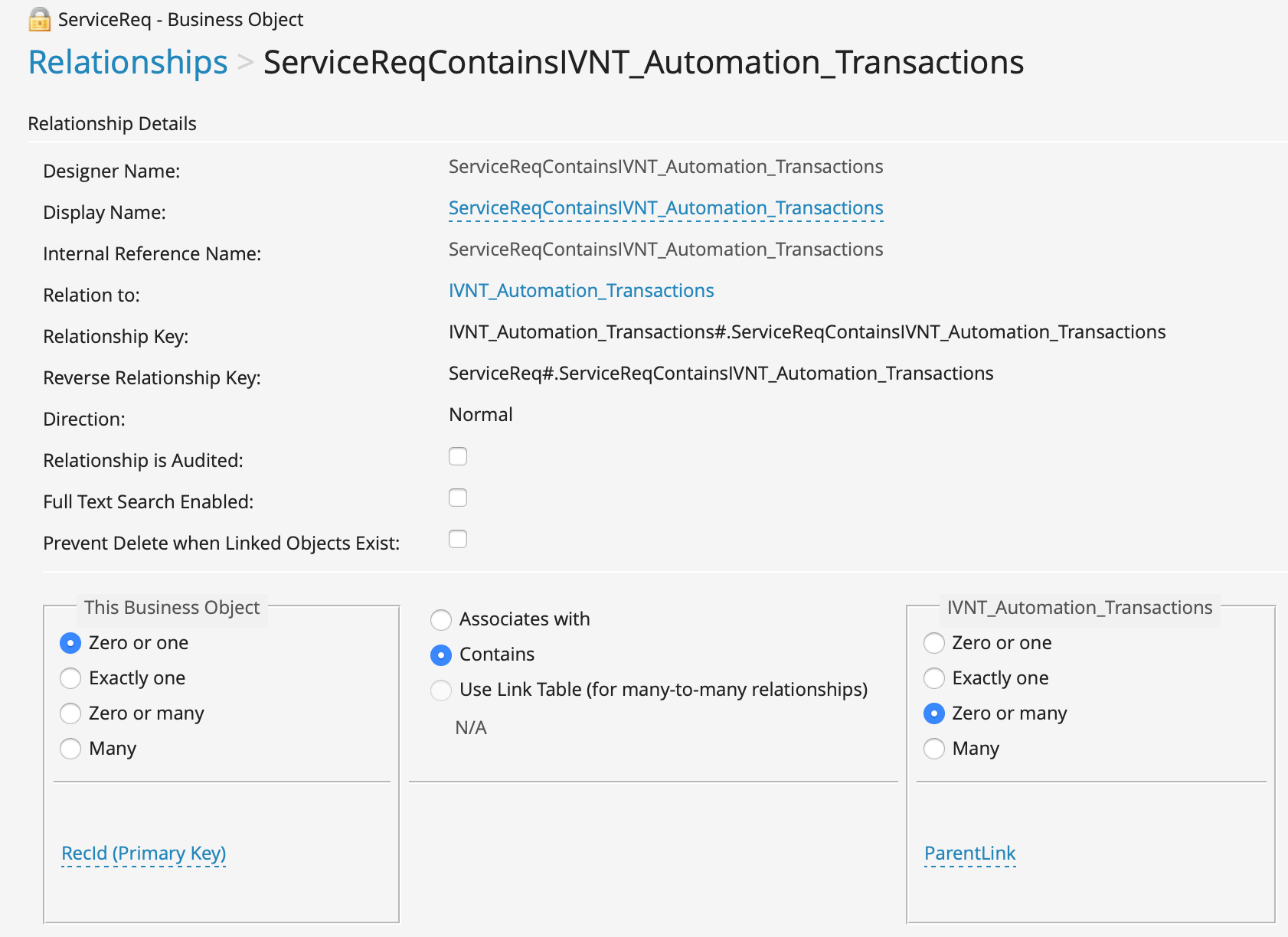The width and height of the screenshot is (1288, 937).
Task: Select Zero or many for IVNT_Automation_Transactions
Action: click(934, 713)
